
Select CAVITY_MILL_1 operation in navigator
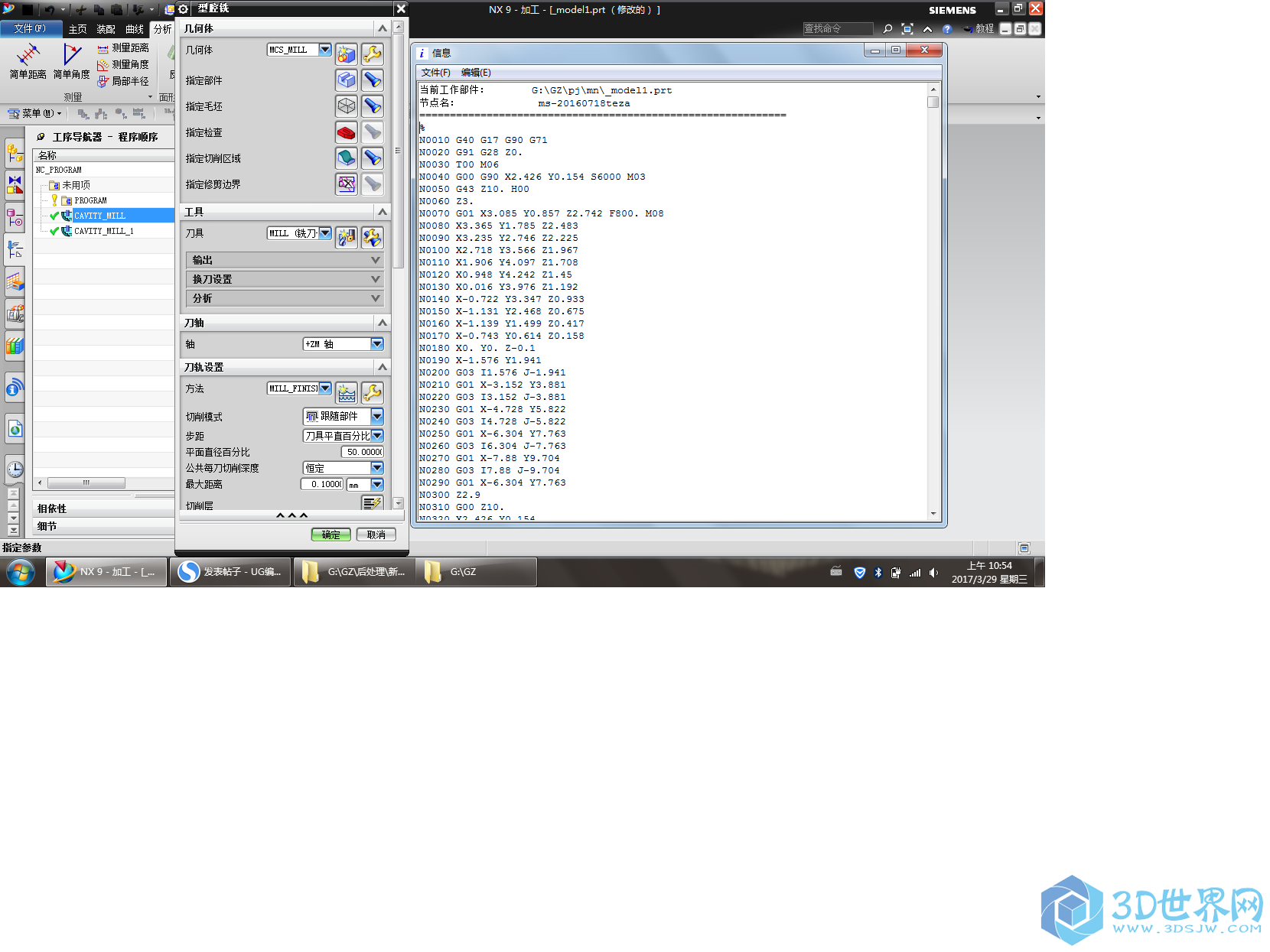point(103,231)
